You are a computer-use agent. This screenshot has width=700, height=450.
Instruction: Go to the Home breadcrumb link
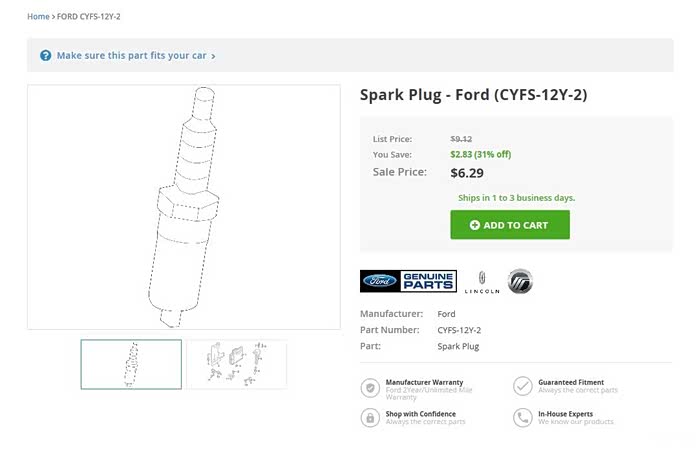(38, 17)
